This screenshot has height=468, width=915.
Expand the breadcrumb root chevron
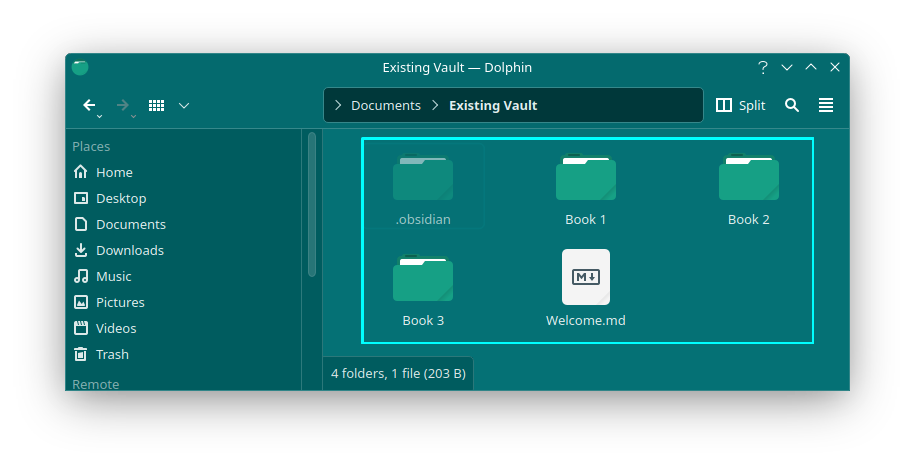coord(338,105)
